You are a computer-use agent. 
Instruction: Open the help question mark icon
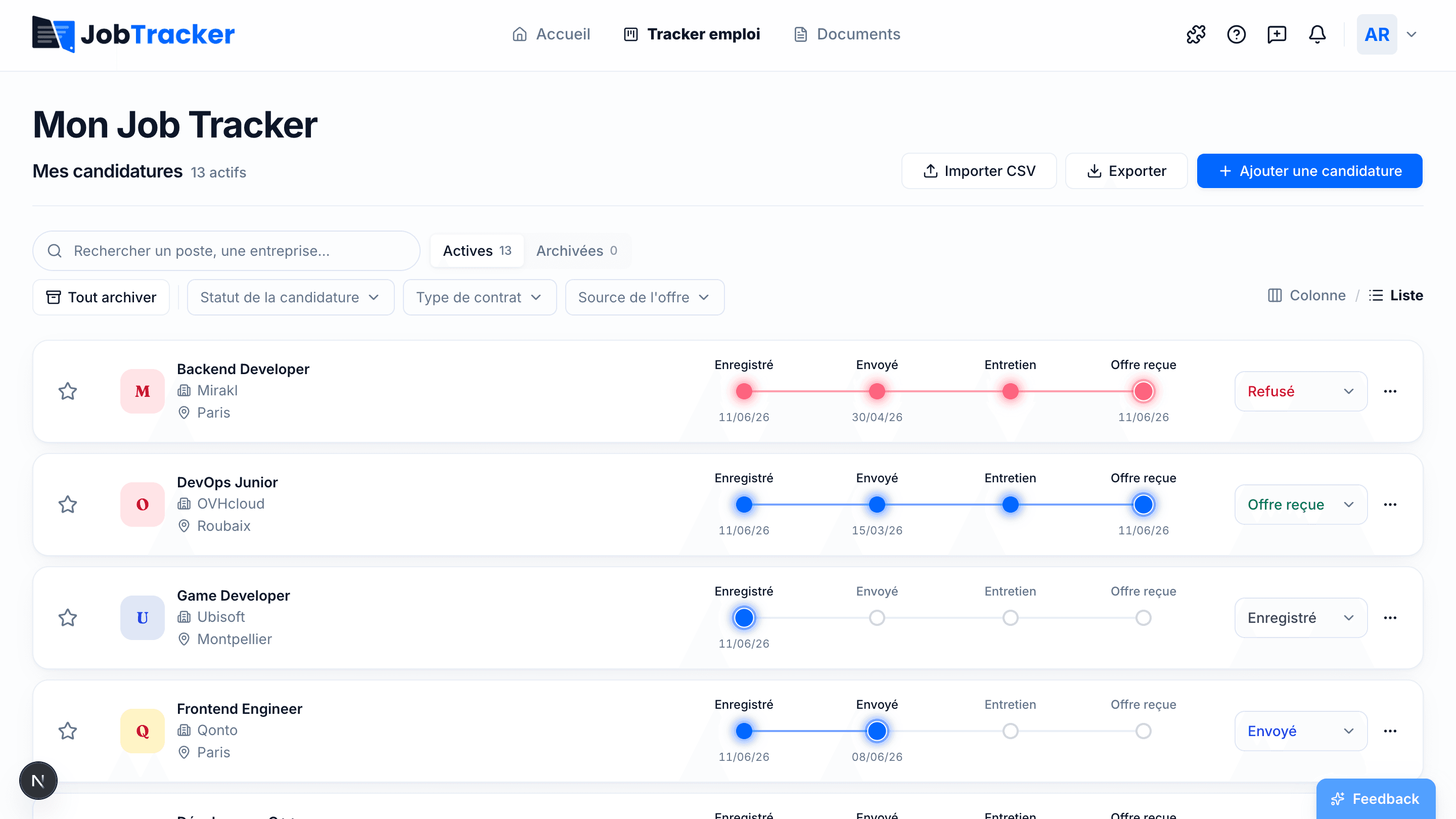tap(1236, 34)
